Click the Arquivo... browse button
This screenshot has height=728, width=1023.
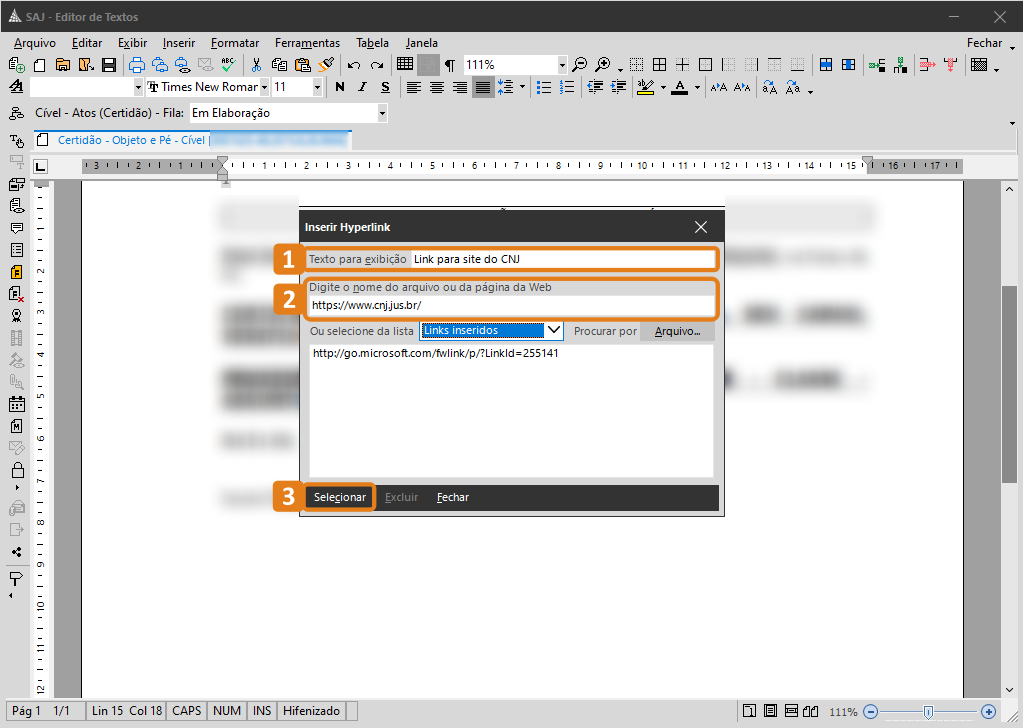[677, 331]
